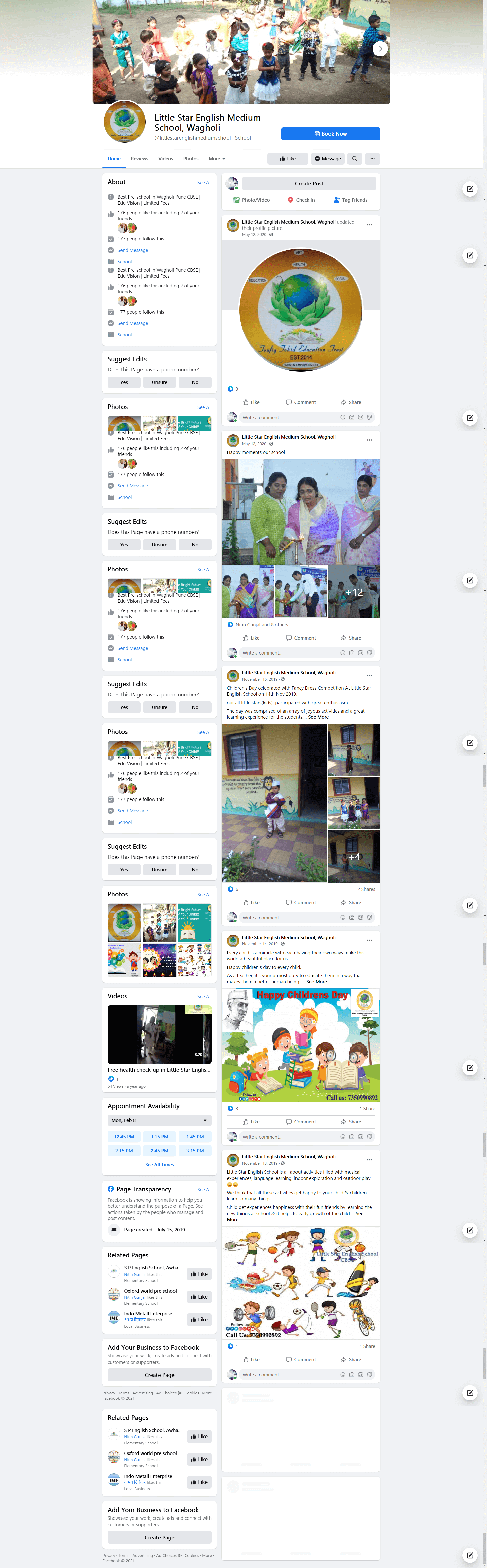Open options of November 14, 2019 post
Viewport: 487px width, 1568px height.
pyautogui.click(x=369, y=940)
